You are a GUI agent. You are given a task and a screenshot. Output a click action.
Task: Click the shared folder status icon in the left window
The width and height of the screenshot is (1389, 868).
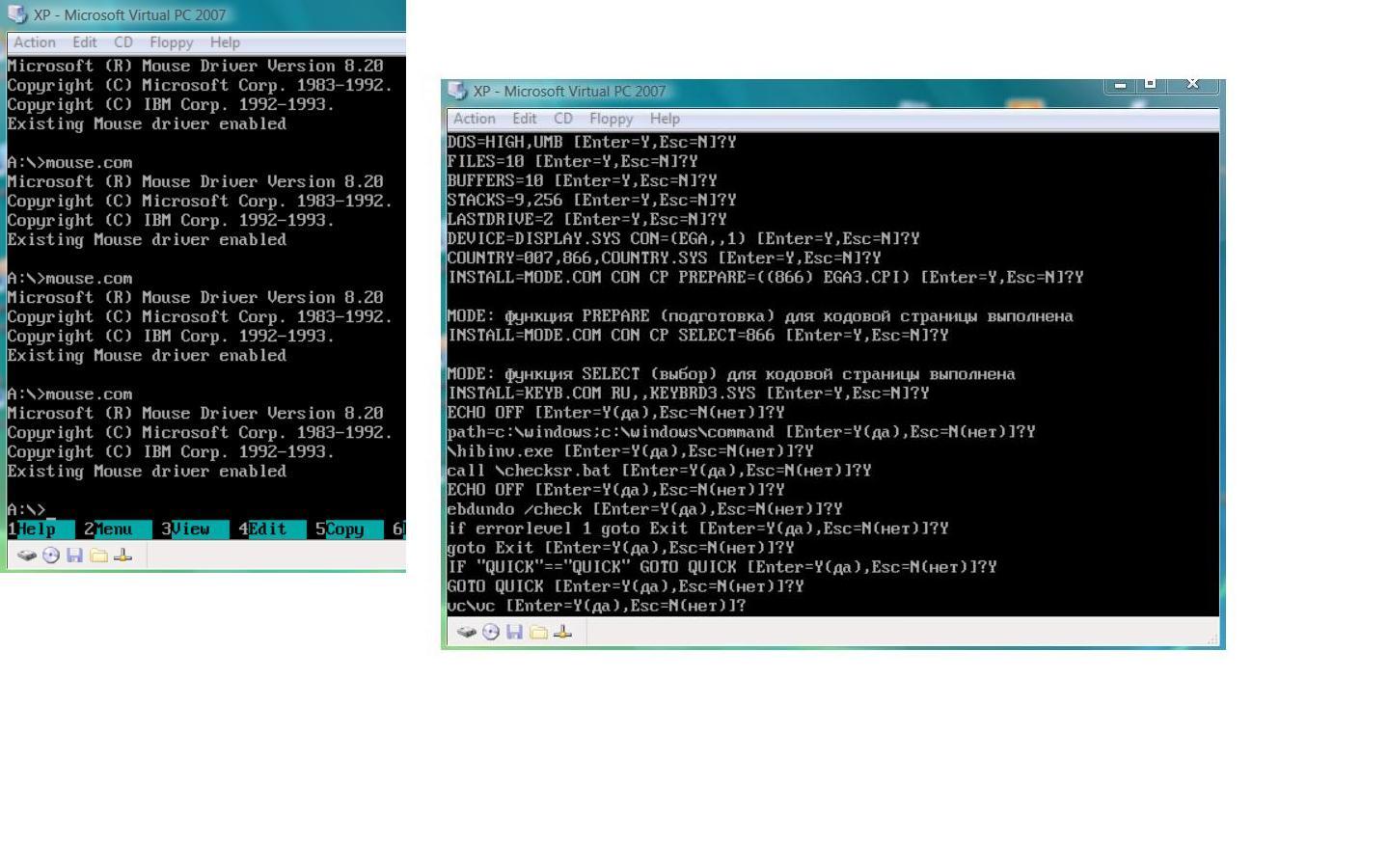click(x=98, y=556)
